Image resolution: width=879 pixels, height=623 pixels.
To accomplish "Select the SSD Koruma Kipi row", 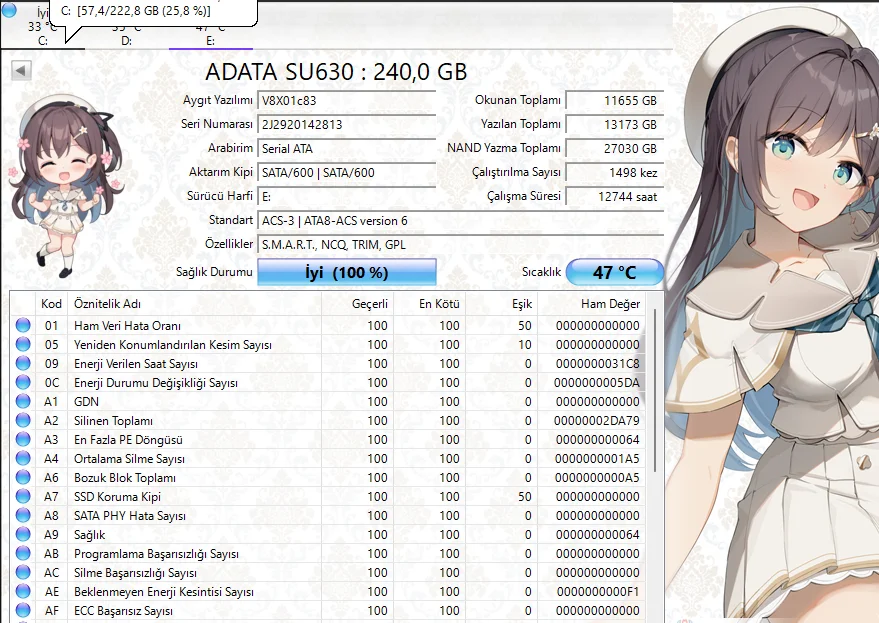I will tap(328, 497).
